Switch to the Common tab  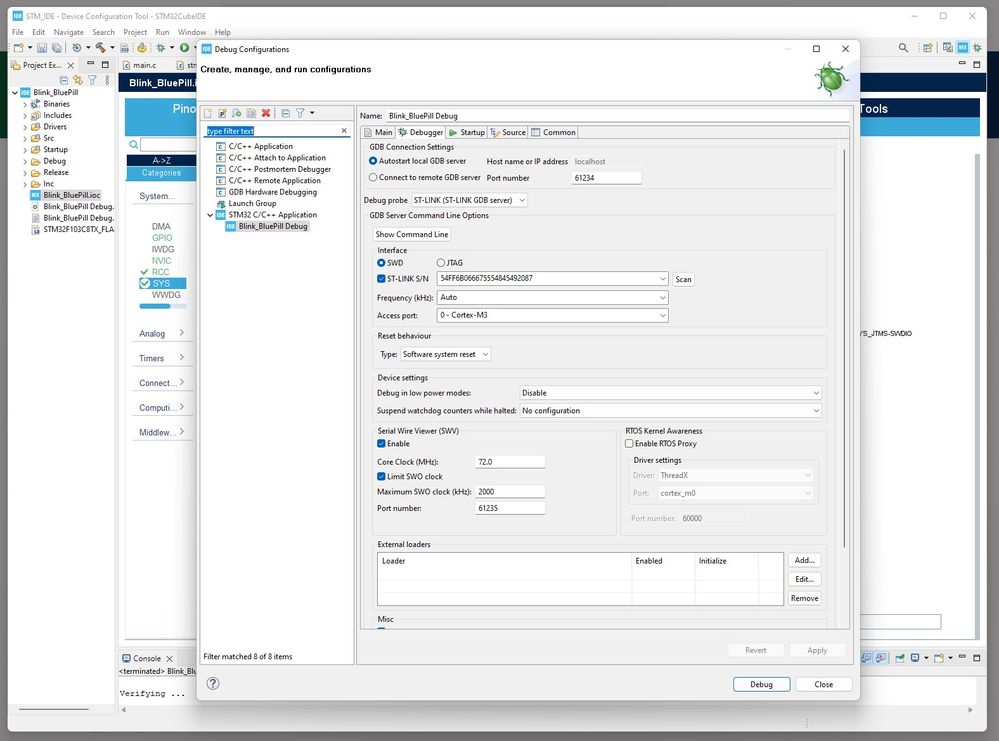click(x=553, y=133)
